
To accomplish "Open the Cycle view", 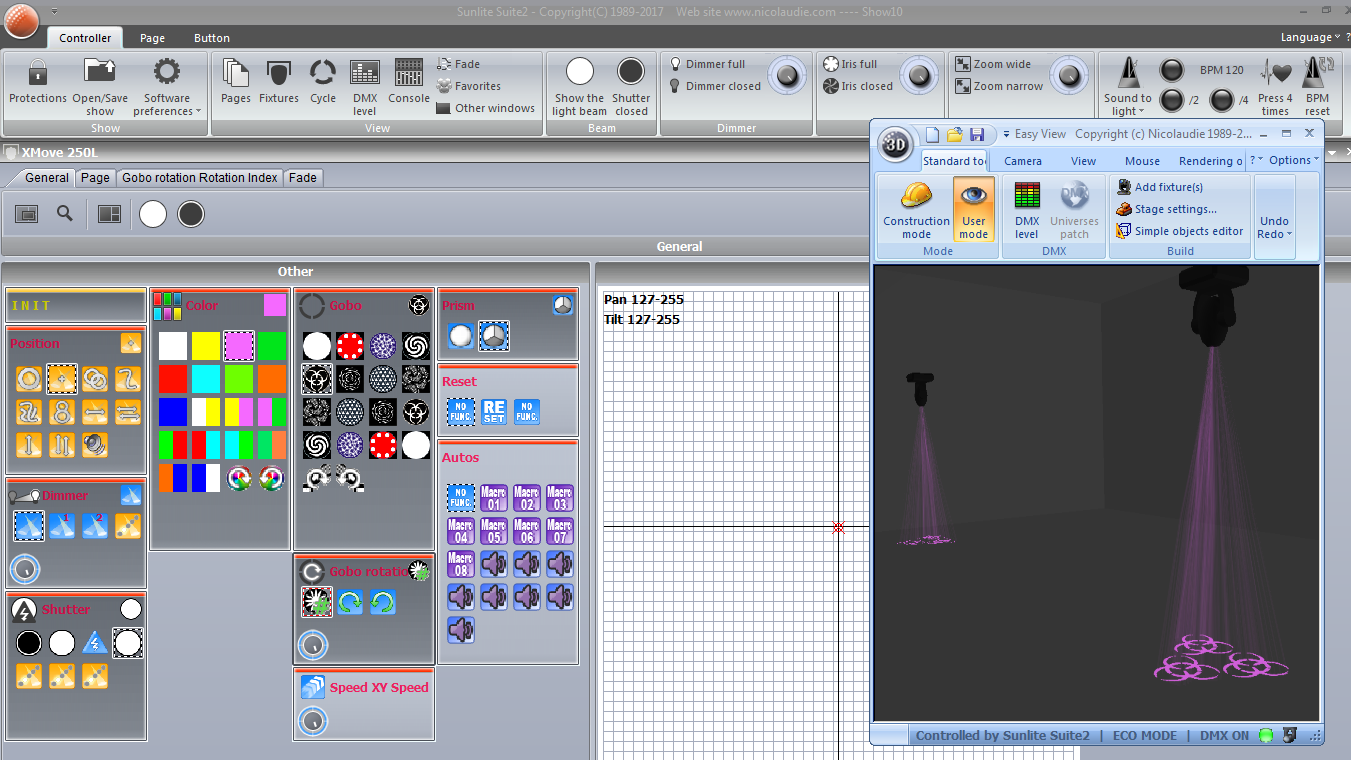I will tap(323, 72).
